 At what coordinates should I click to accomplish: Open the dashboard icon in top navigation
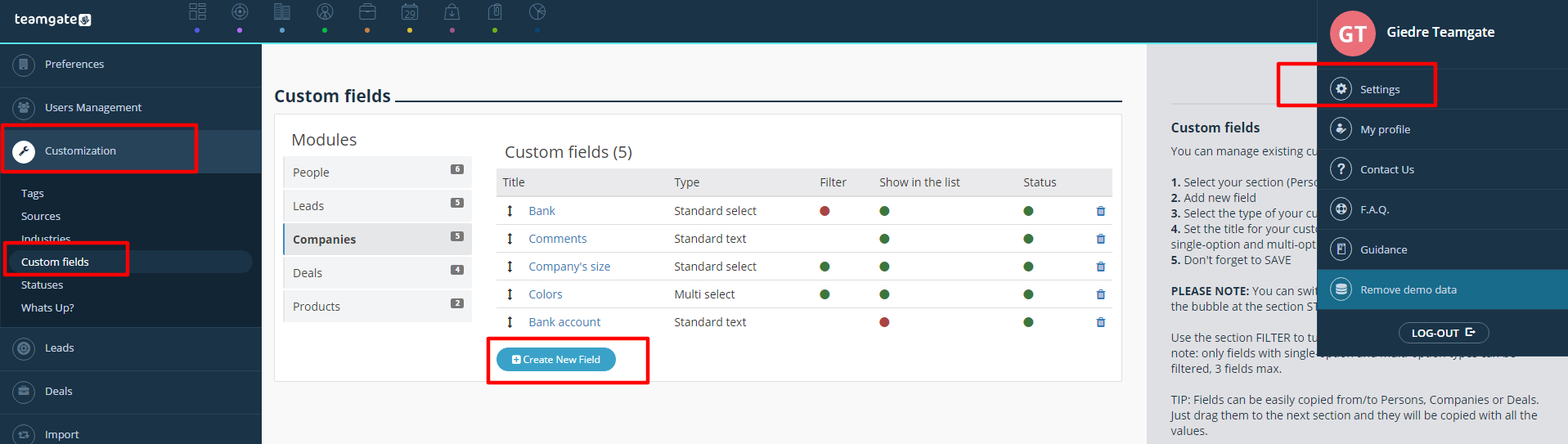point(197,11)
